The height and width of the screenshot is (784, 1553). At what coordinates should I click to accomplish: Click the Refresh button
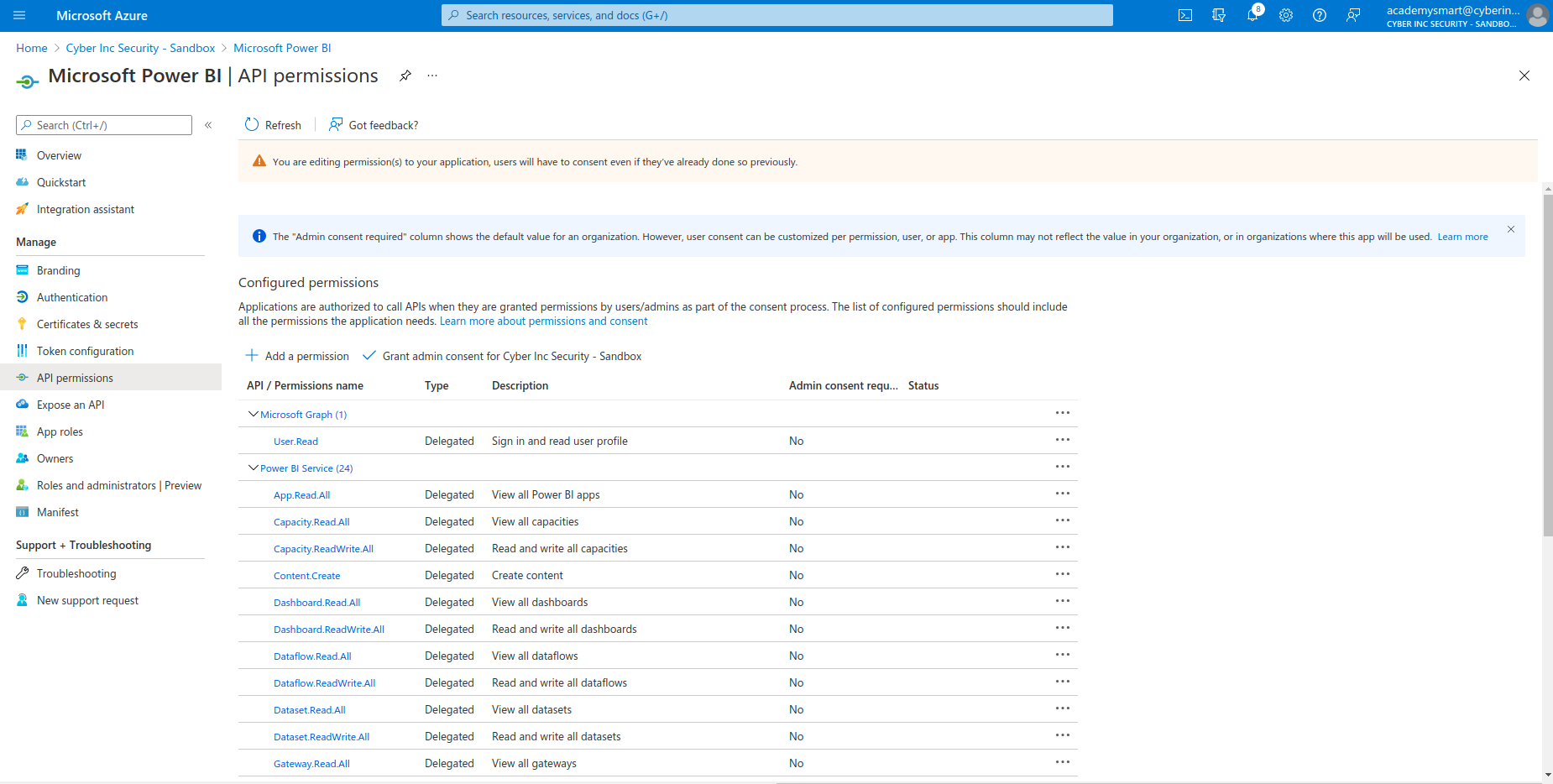pos(273,125)
